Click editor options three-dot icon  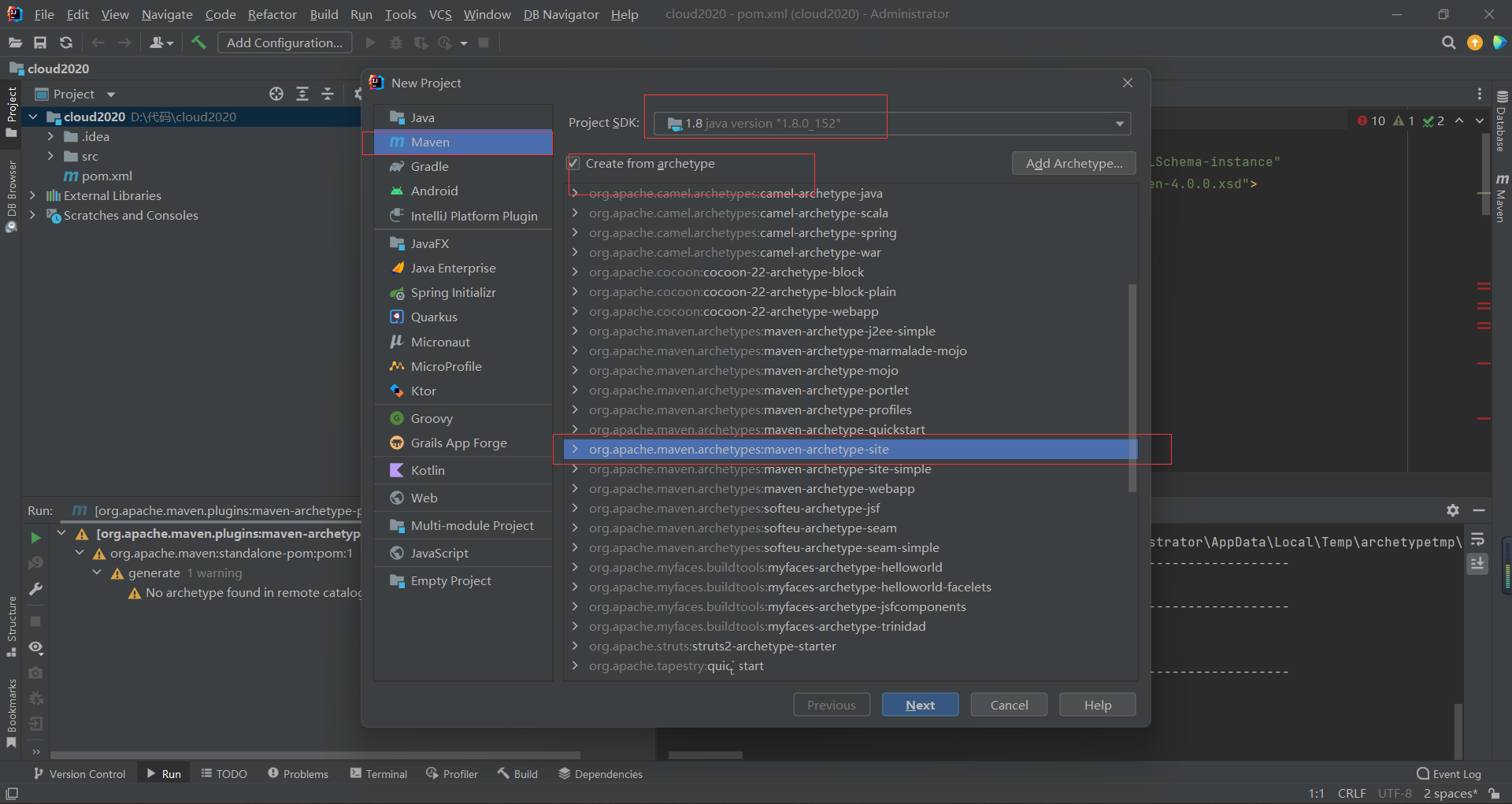click(x=1480, y=94)
